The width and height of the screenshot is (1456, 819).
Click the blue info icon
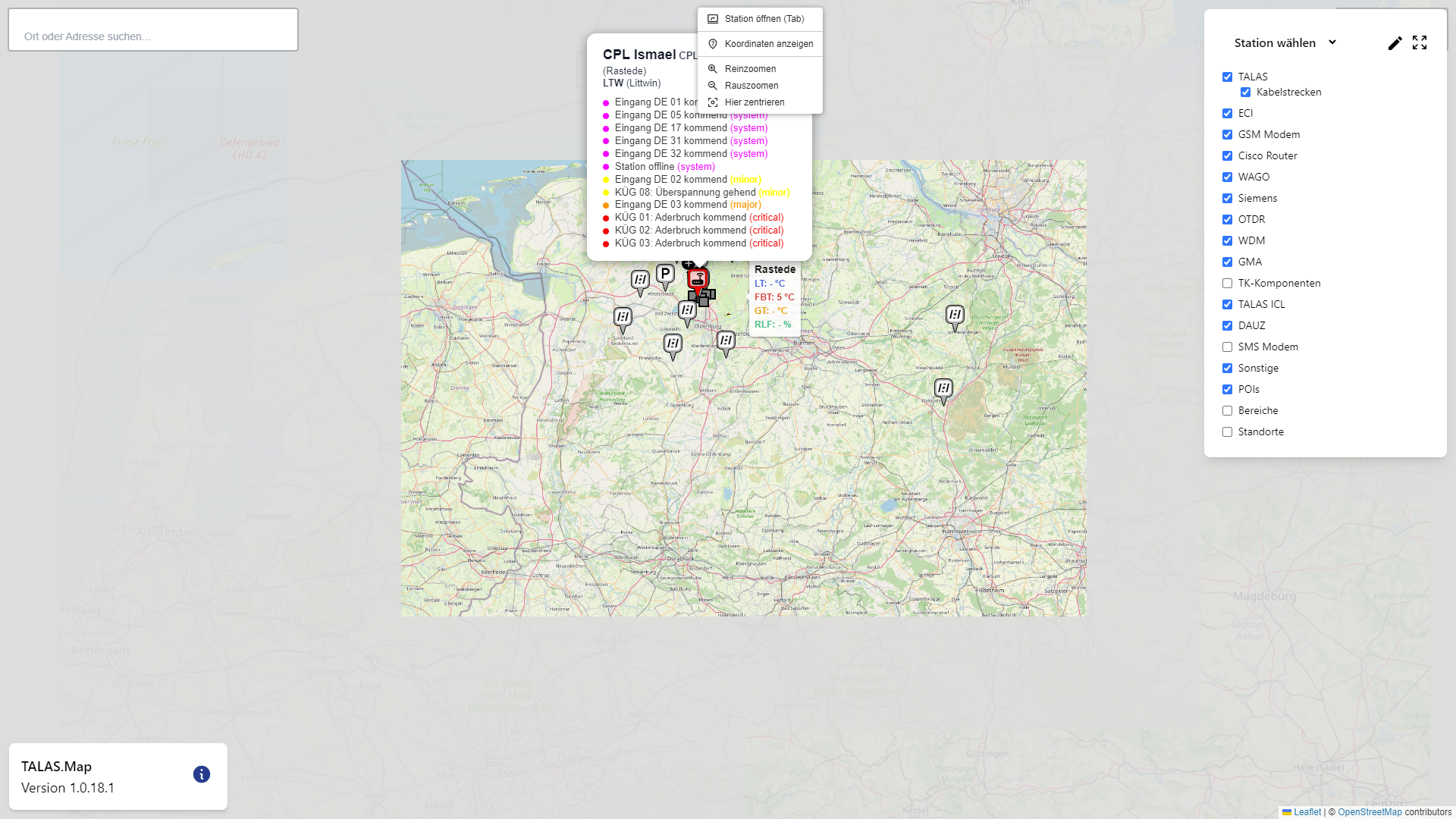201,774
